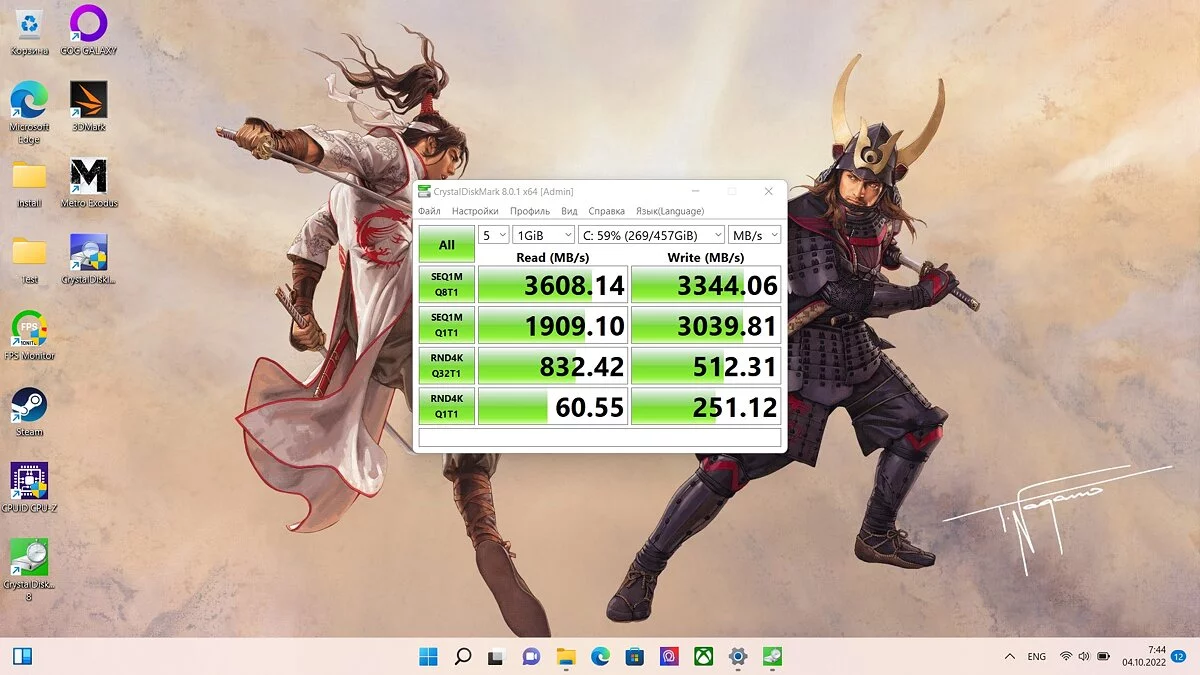Viewport: 1200px width, 675px height.
Task: Open the FPS Monitor desktop icon
Action: coord(29,330)
